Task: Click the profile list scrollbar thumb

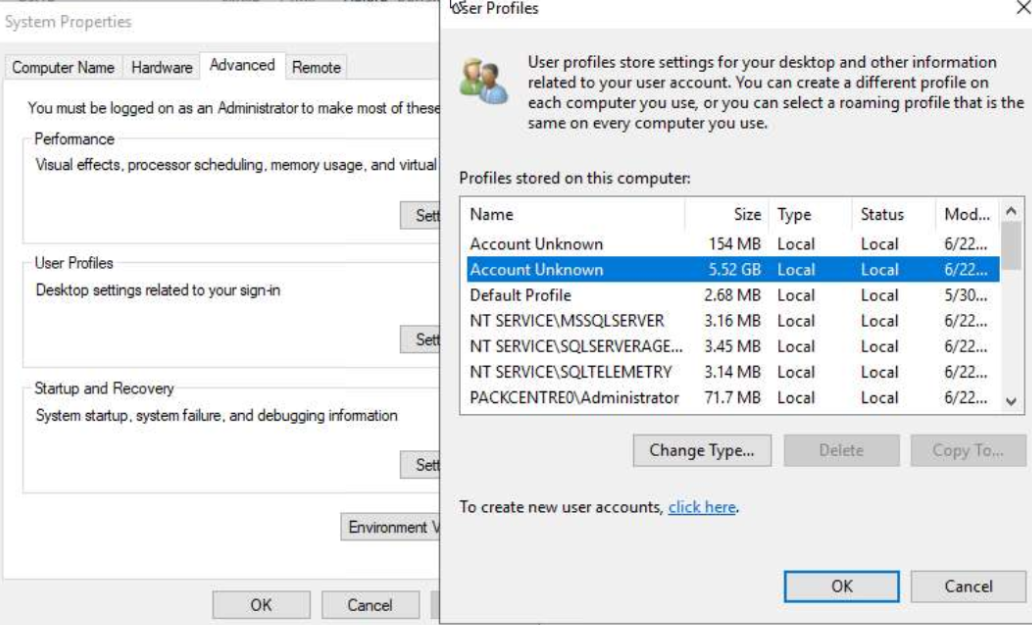Action: coord(1012,245)
